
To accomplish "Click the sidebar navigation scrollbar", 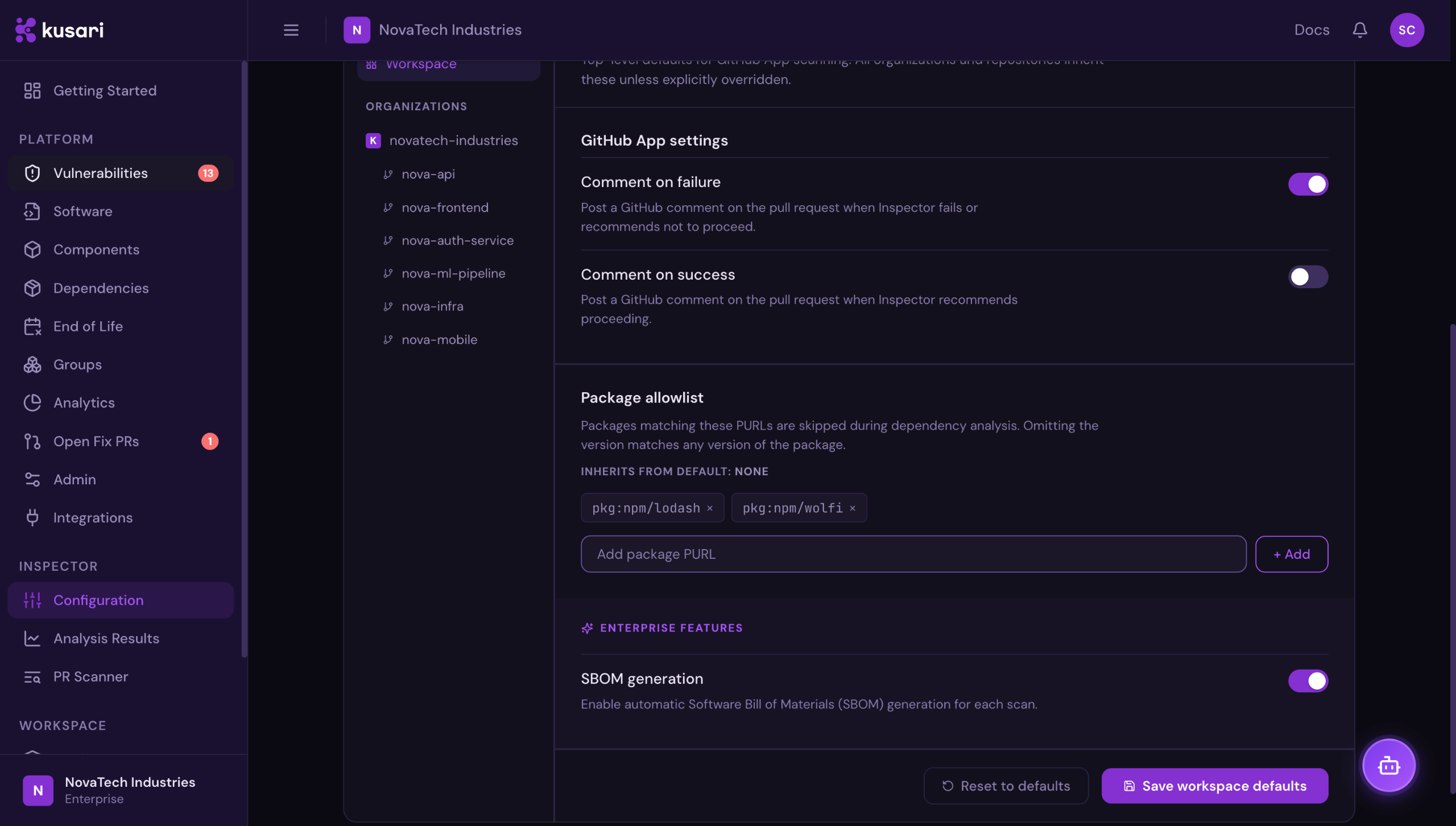I will coord(245,359).
